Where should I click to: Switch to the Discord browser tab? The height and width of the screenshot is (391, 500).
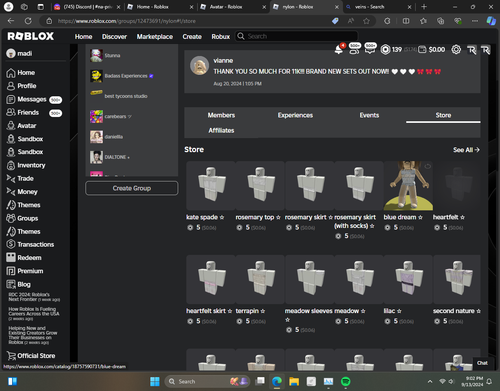(x=87, y=7)
